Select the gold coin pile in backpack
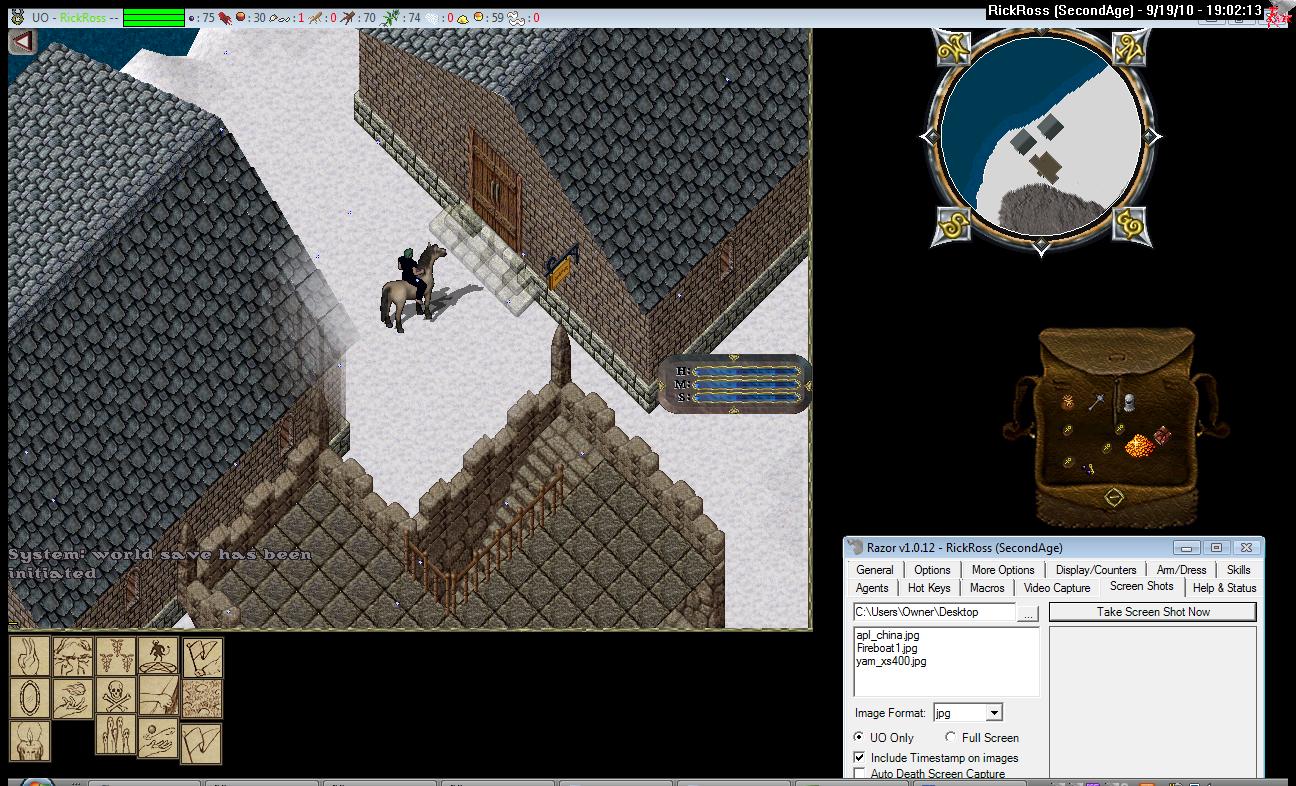Image resolution: width=1296 pixels, height=786 pixels. tap(1139, 446)
